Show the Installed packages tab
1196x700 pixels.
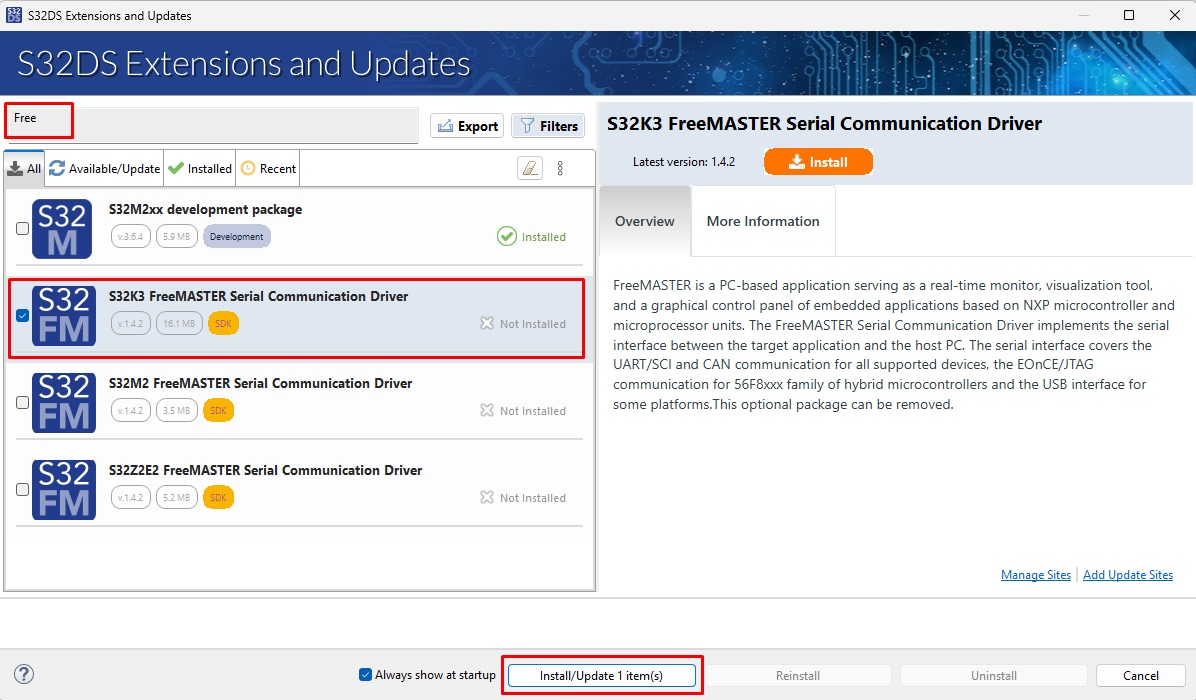pyautogui.click(x=200, y=169)
